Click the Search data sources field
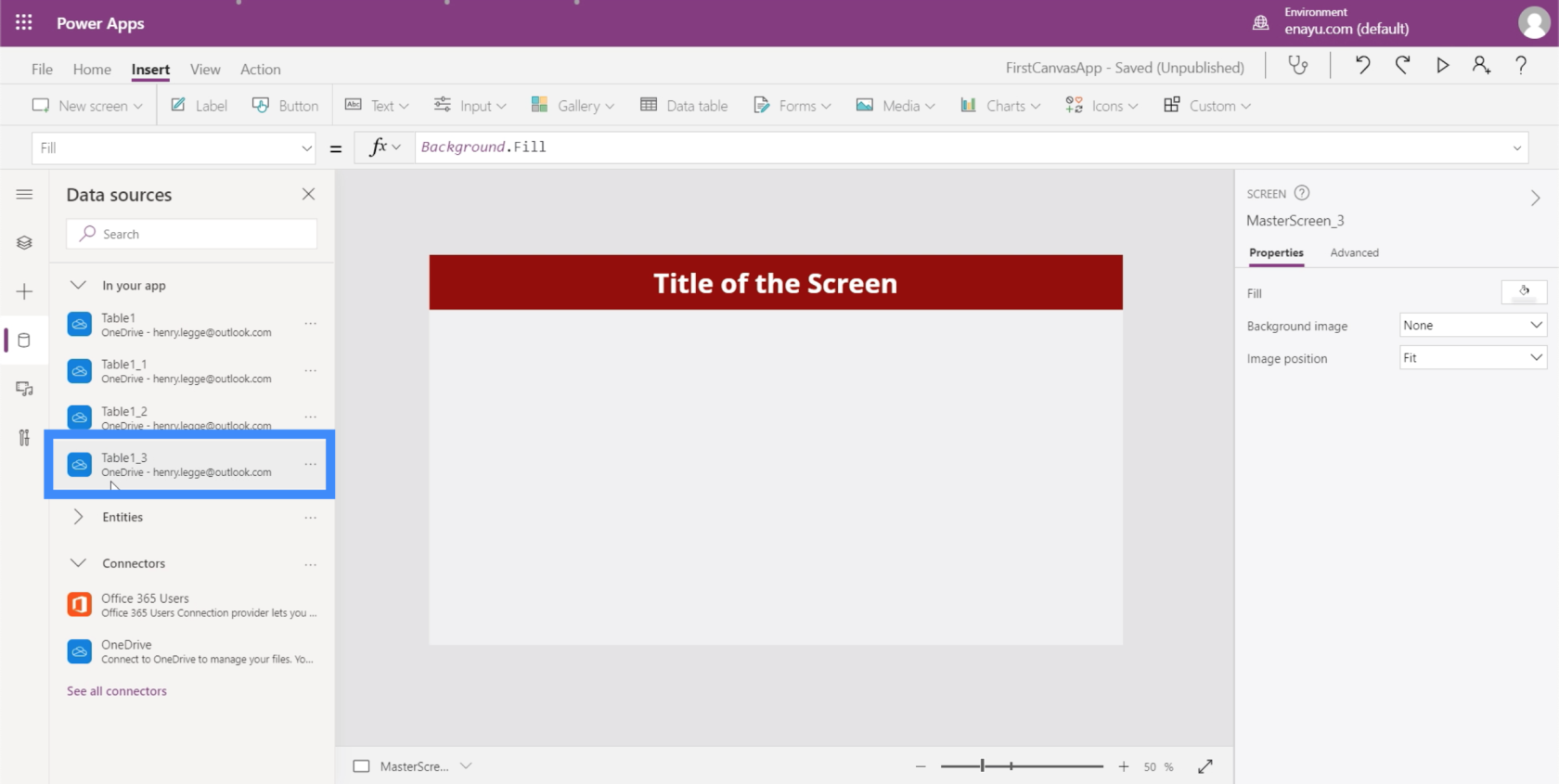Image resolution: width=1559 pixels, height=784 pixels. (x=191, y=234)
